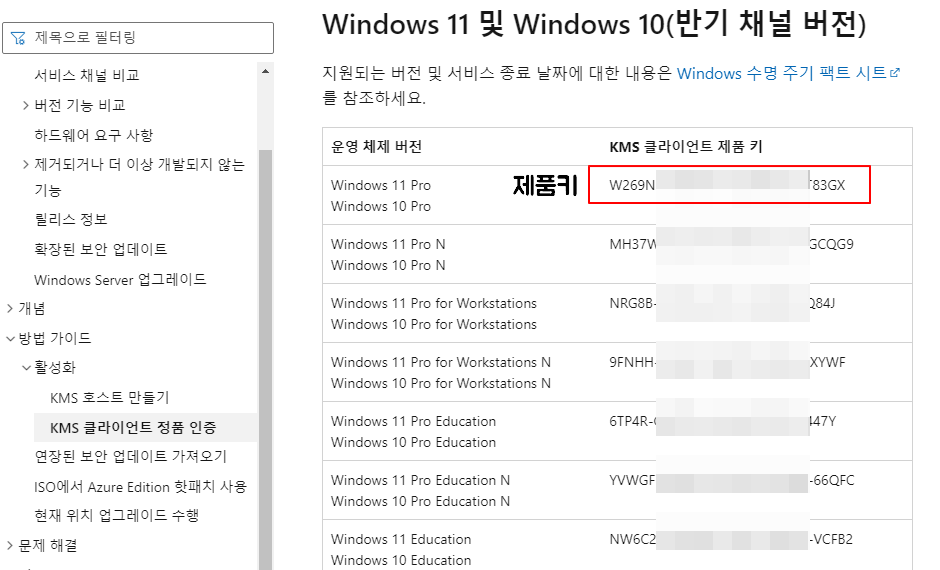The width and height of the screenshot is (940, 570).
Task: Select the 활성화 tree label
Action: (55, 367)
